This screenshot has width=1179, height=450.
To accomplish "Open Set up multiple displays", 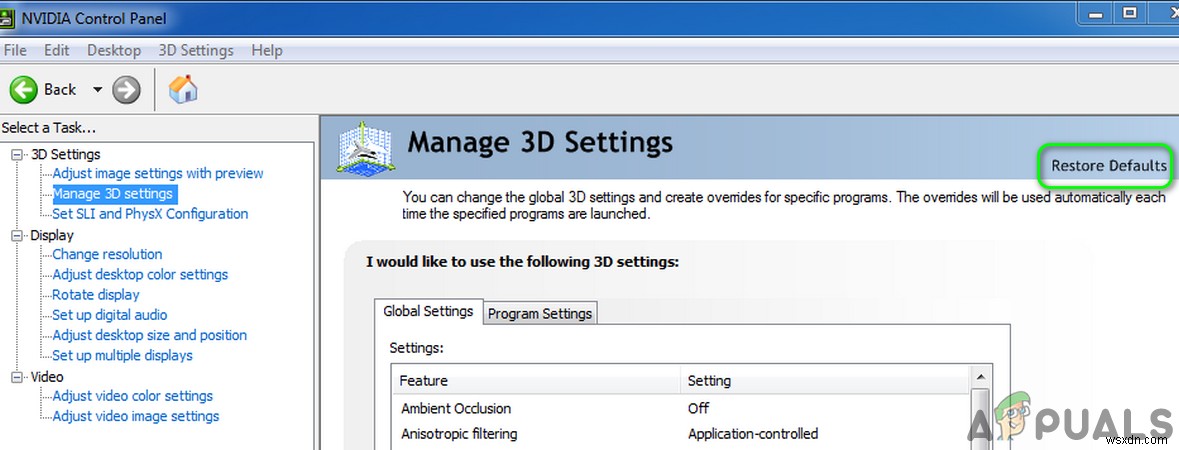I will point(123,356).
